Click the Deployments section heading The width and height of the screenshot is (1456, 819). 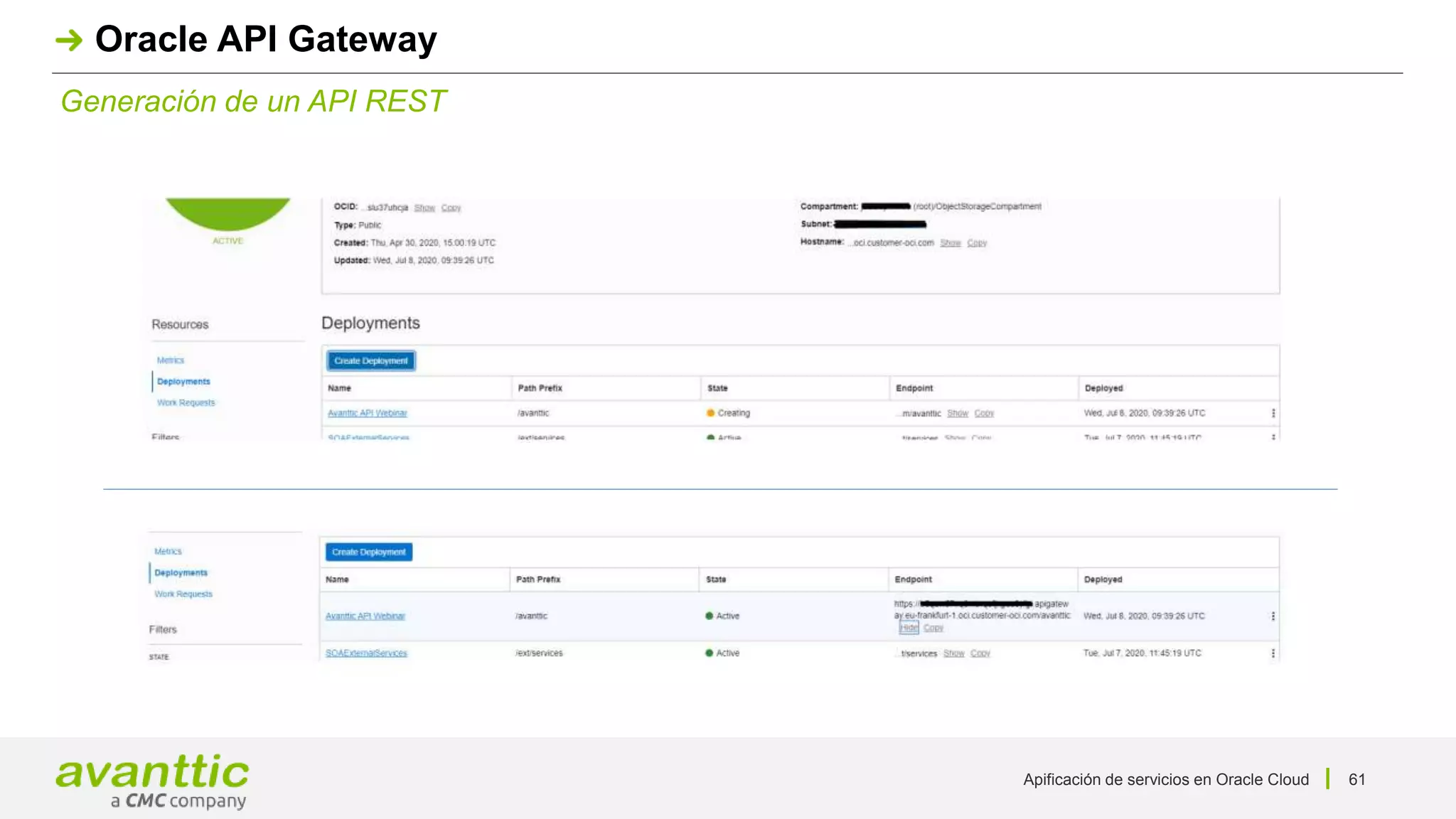pos(370,323)
